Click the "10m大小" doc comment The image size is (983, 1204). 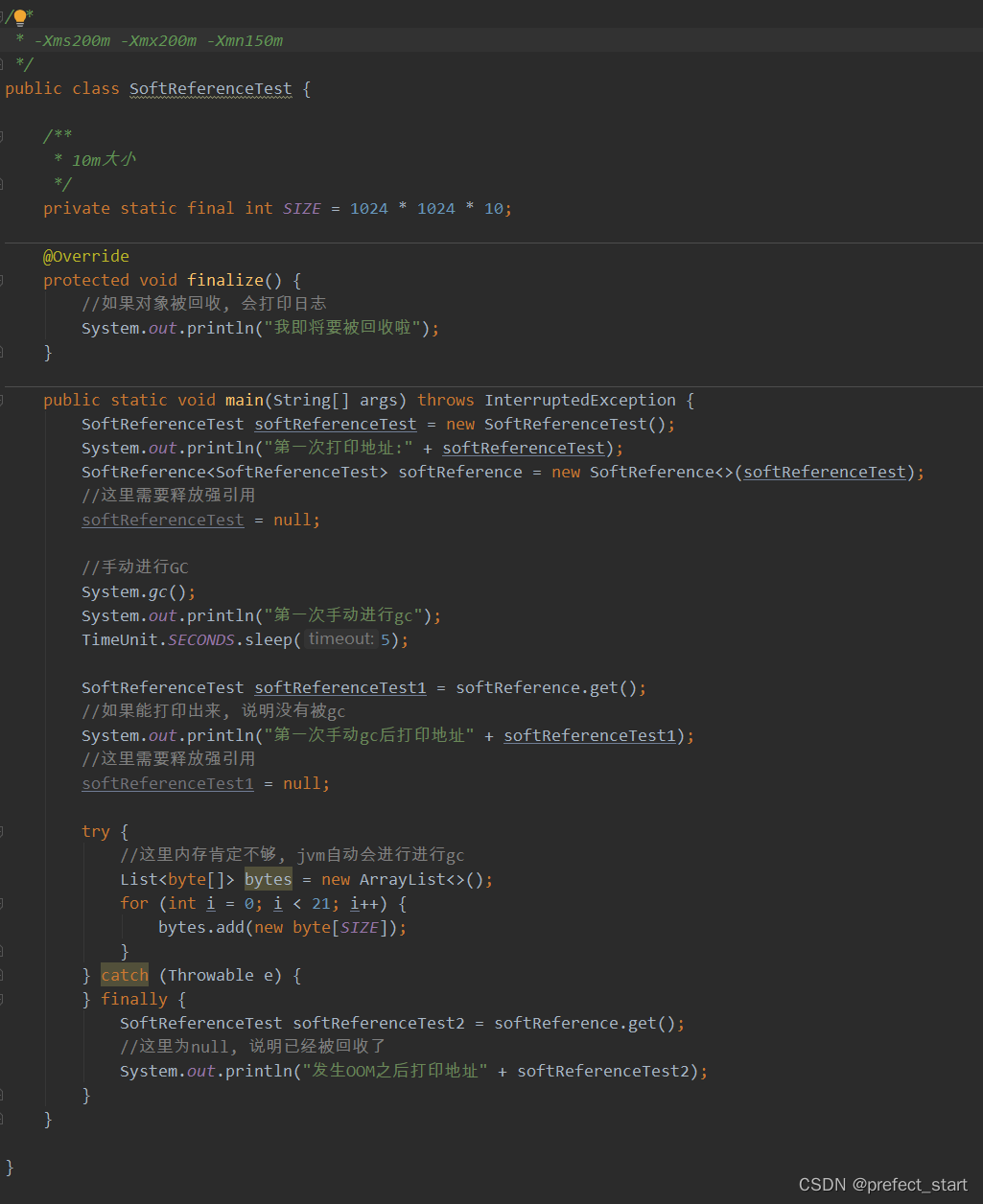point(105,160)
